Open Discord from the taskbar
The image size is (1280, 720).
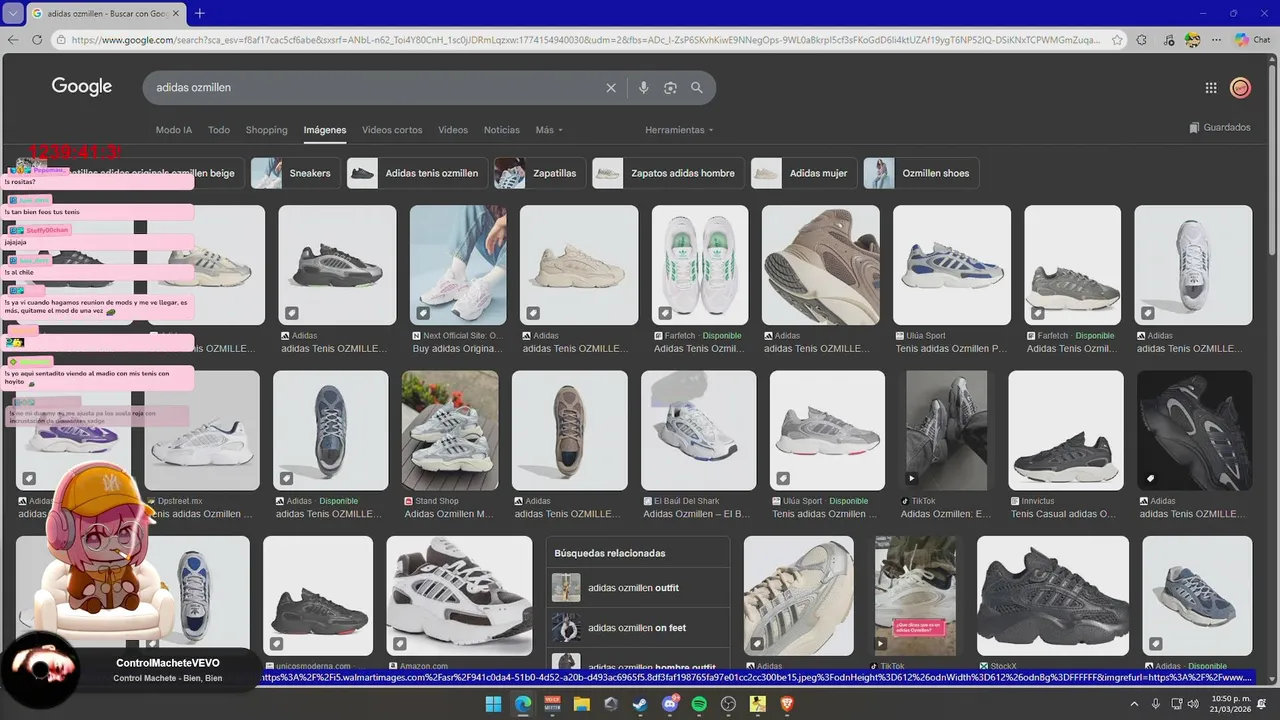(x=670, y=704)
